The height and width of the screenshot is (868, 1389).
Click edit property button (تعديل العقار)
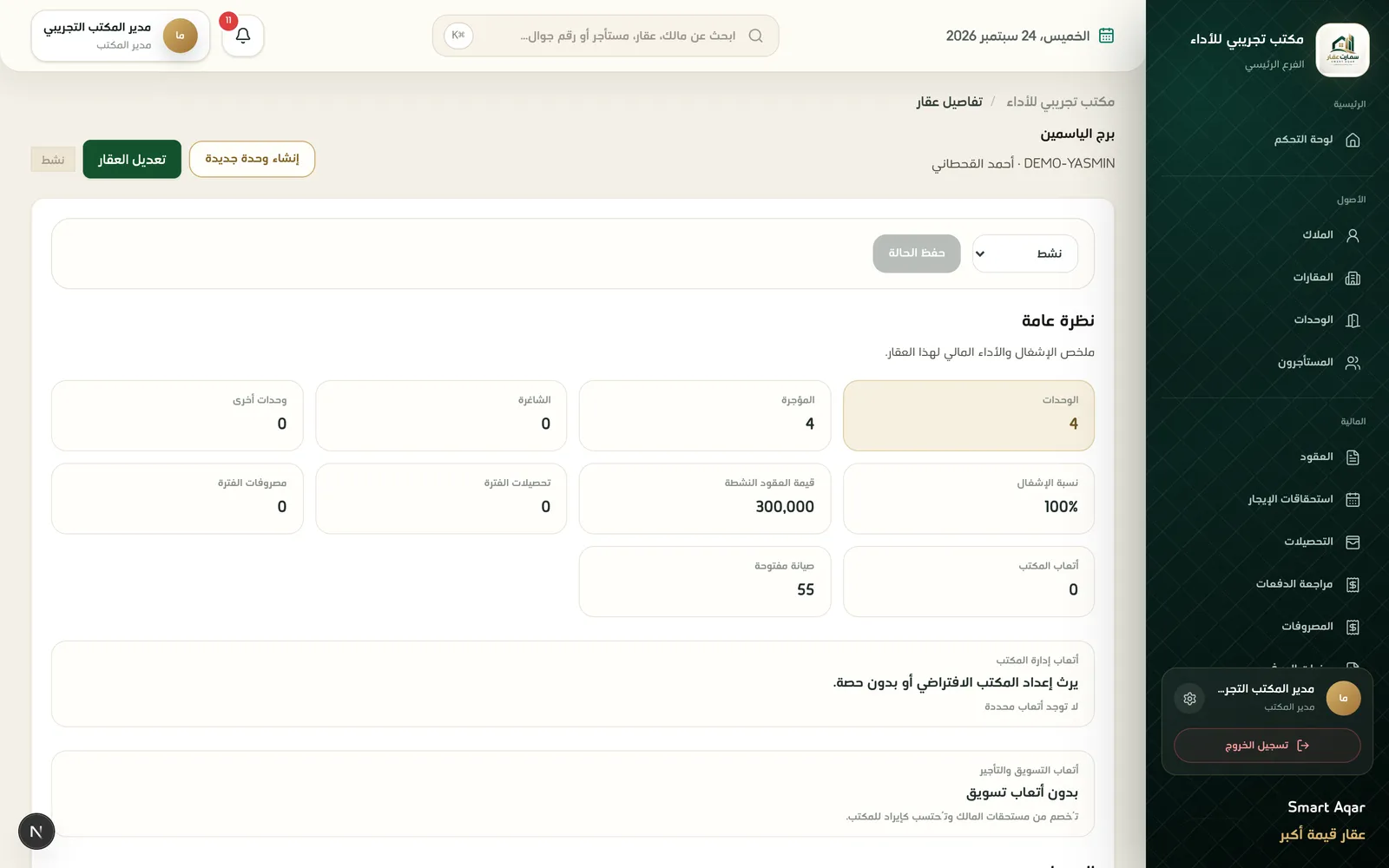coord(132,159)
